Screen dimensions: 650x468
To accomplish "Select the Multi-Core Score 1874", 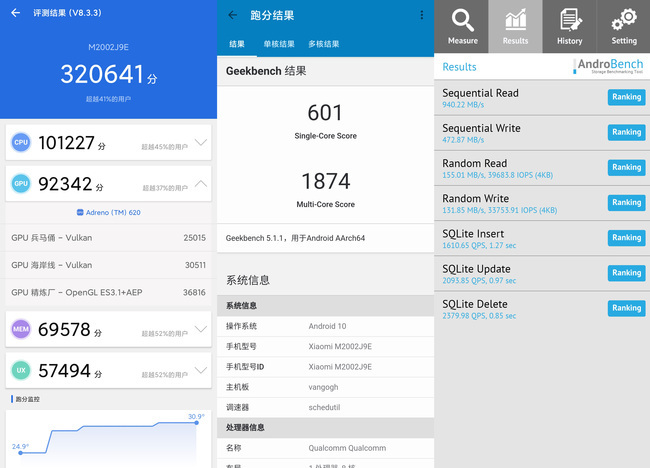I will pos(326,181).
